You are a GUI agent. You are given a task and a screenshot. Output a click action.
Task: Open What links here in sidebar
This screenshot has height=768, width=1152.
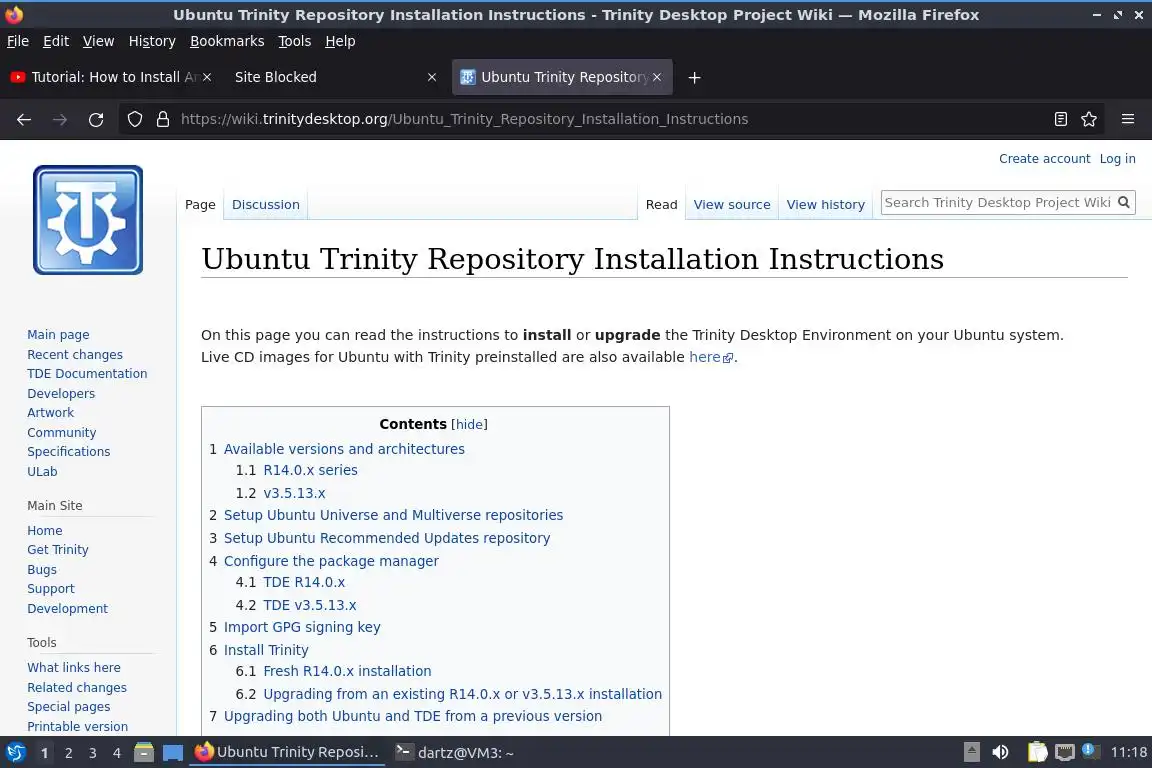click(x=73, y=667)
